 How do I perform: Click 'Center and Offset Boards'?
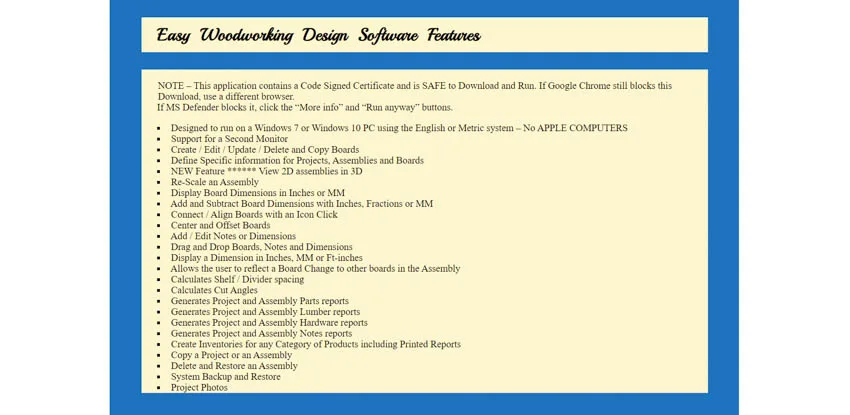pyautogui.click(x=220, y=225)
